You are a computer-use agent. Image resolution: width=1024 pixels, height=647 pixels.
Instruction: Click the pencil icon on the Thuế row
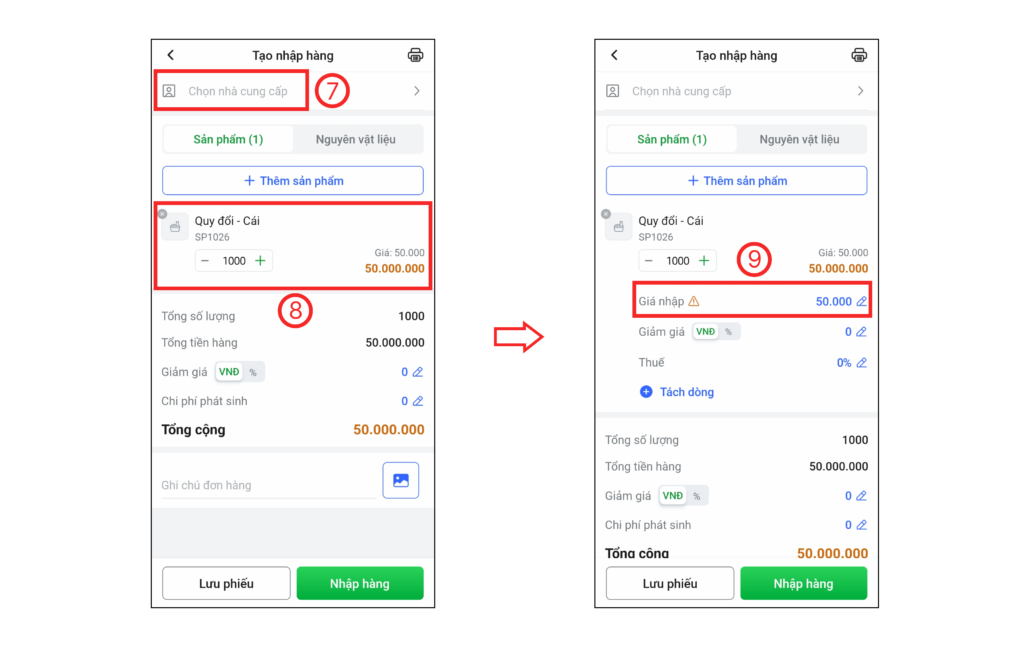(x=861, y=363)
